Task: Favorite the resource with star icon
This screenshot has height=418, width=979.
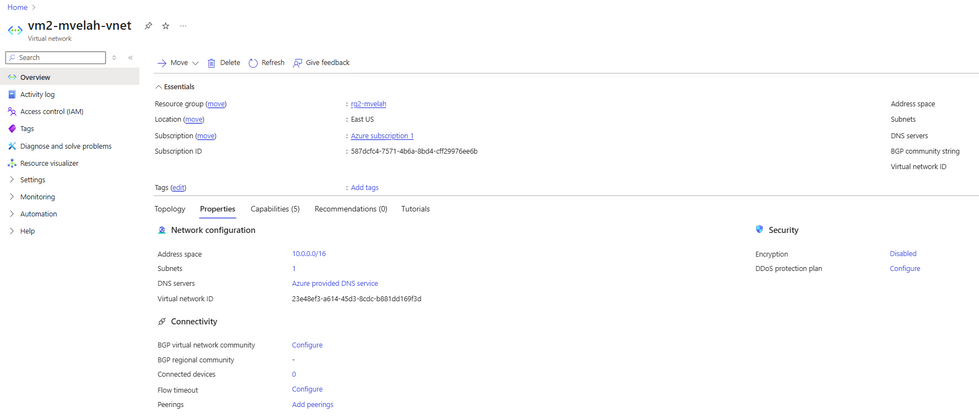Action: [165, 26]
